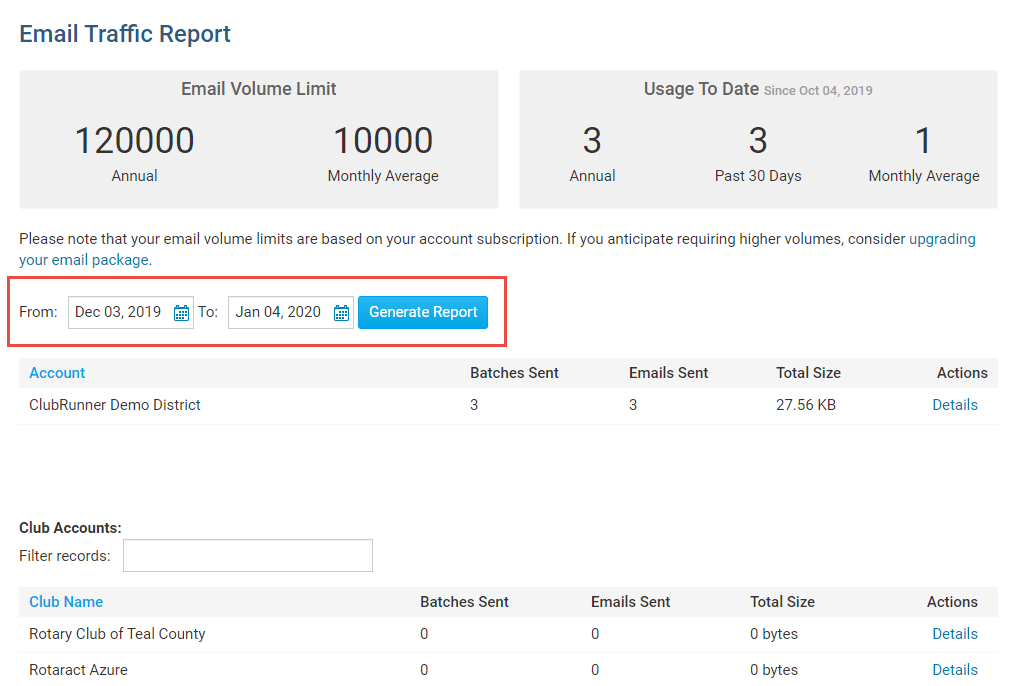The width and height of the screenshot is (1011, 686).
Task: Focus the Filter records text box
Action: click(247, 556)
